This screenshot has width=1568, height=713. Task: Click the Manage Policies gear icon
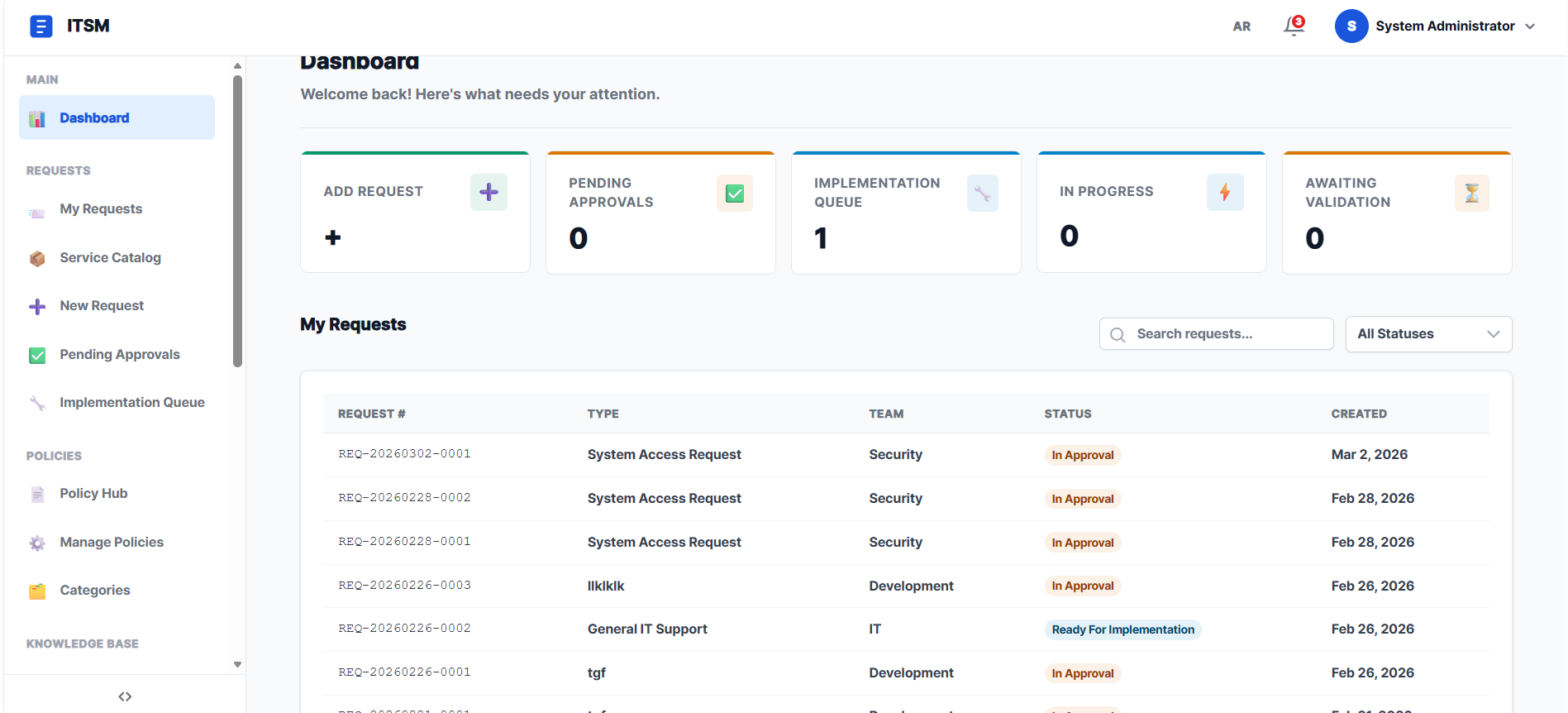37,543
